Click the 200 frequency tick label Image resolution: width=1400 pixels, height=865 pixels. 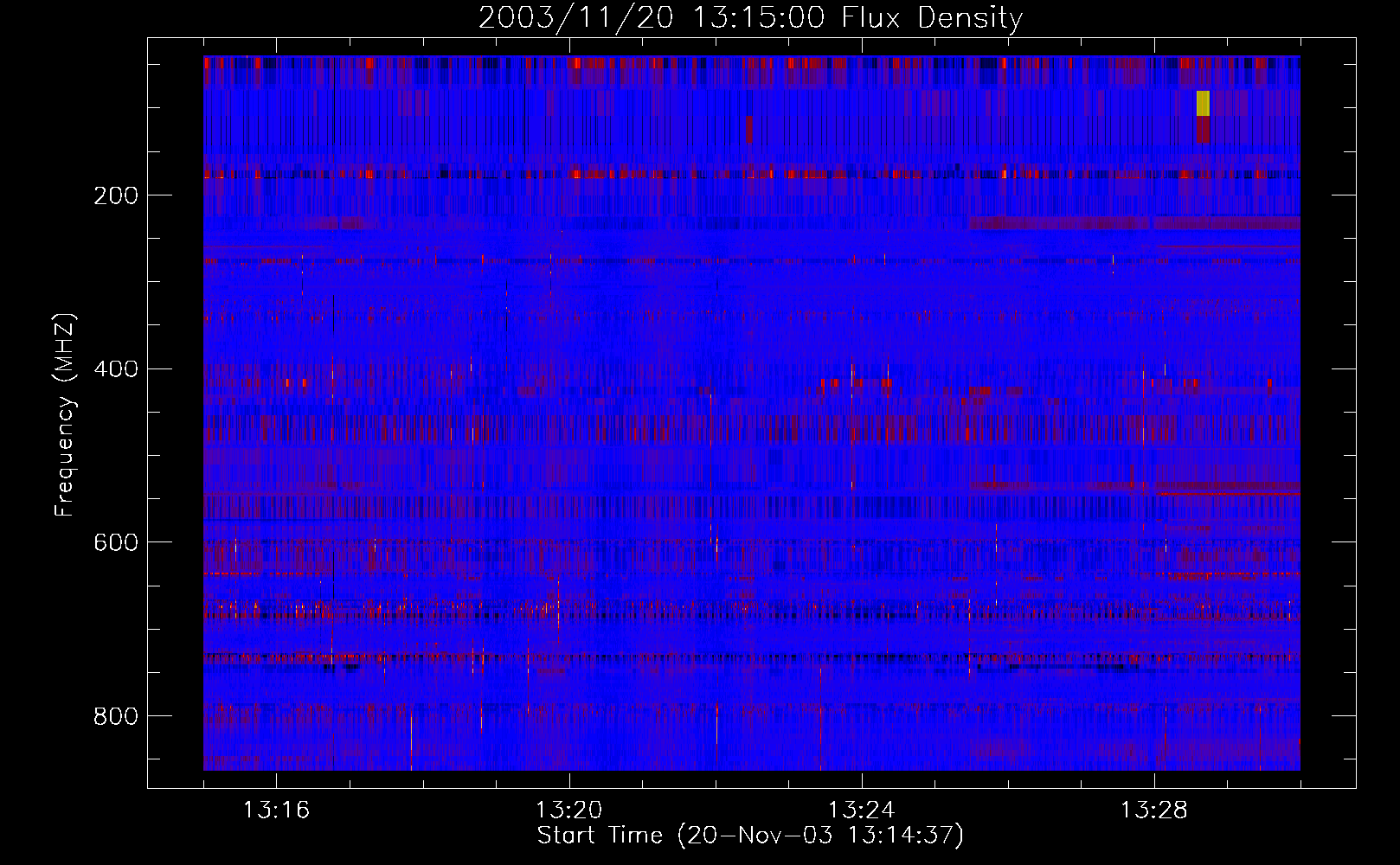click(116, 195)
